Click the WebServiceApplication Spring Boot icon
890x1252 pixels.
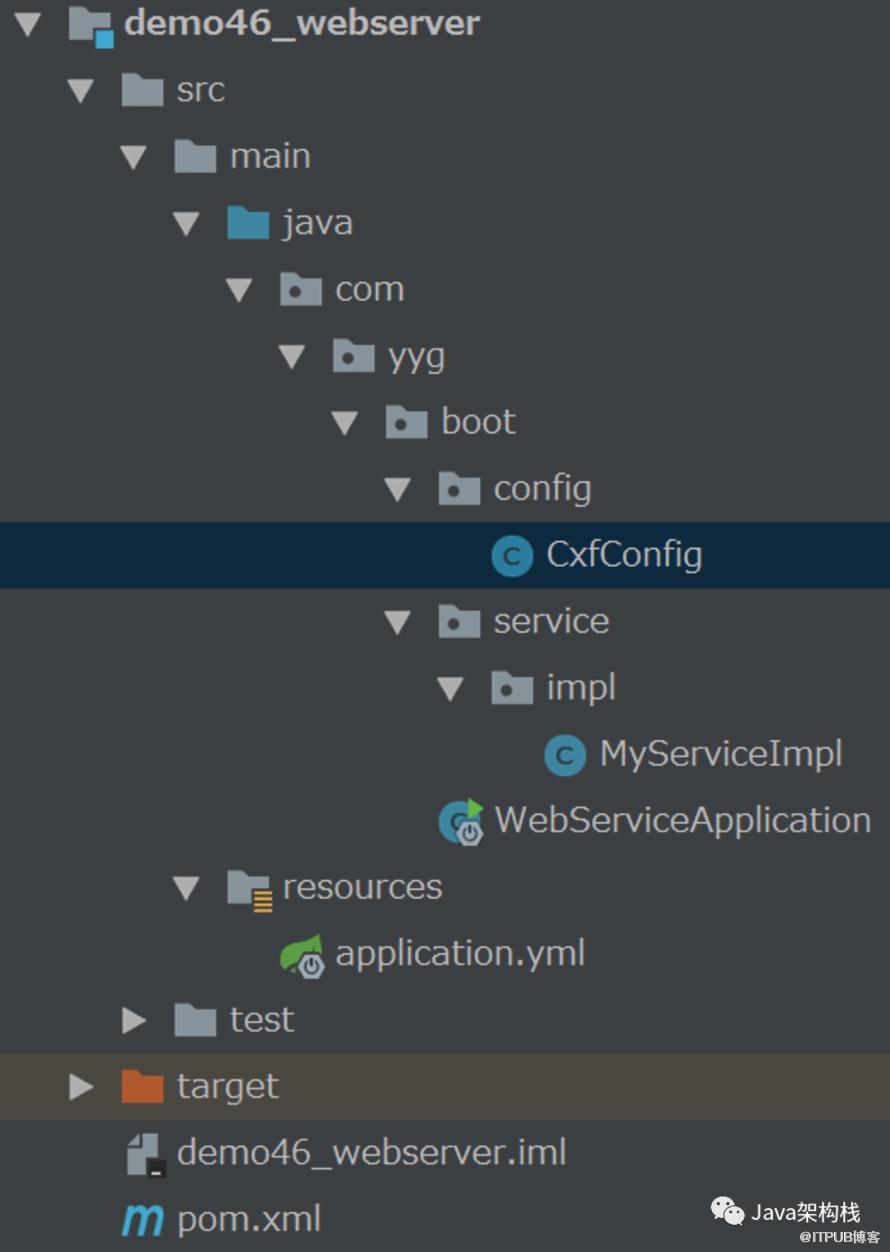tap(462, 821)
